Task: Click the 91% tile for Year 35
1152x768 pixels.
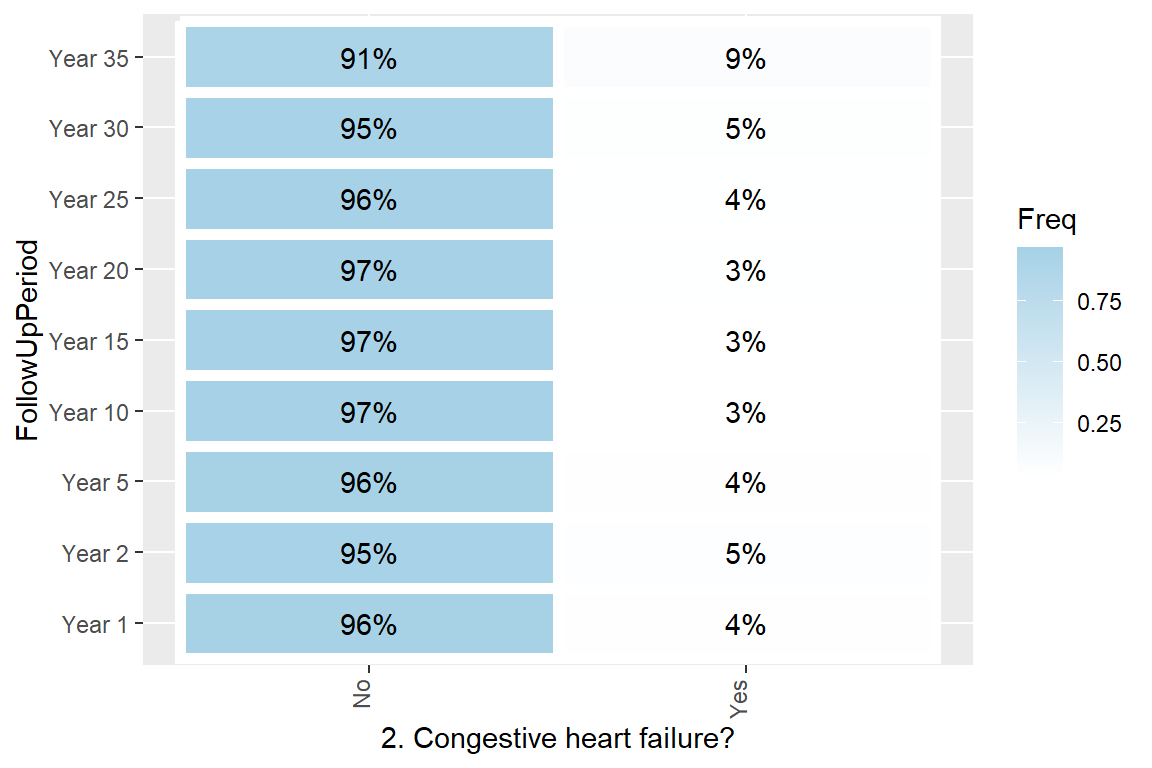Action: click(369, 58)
